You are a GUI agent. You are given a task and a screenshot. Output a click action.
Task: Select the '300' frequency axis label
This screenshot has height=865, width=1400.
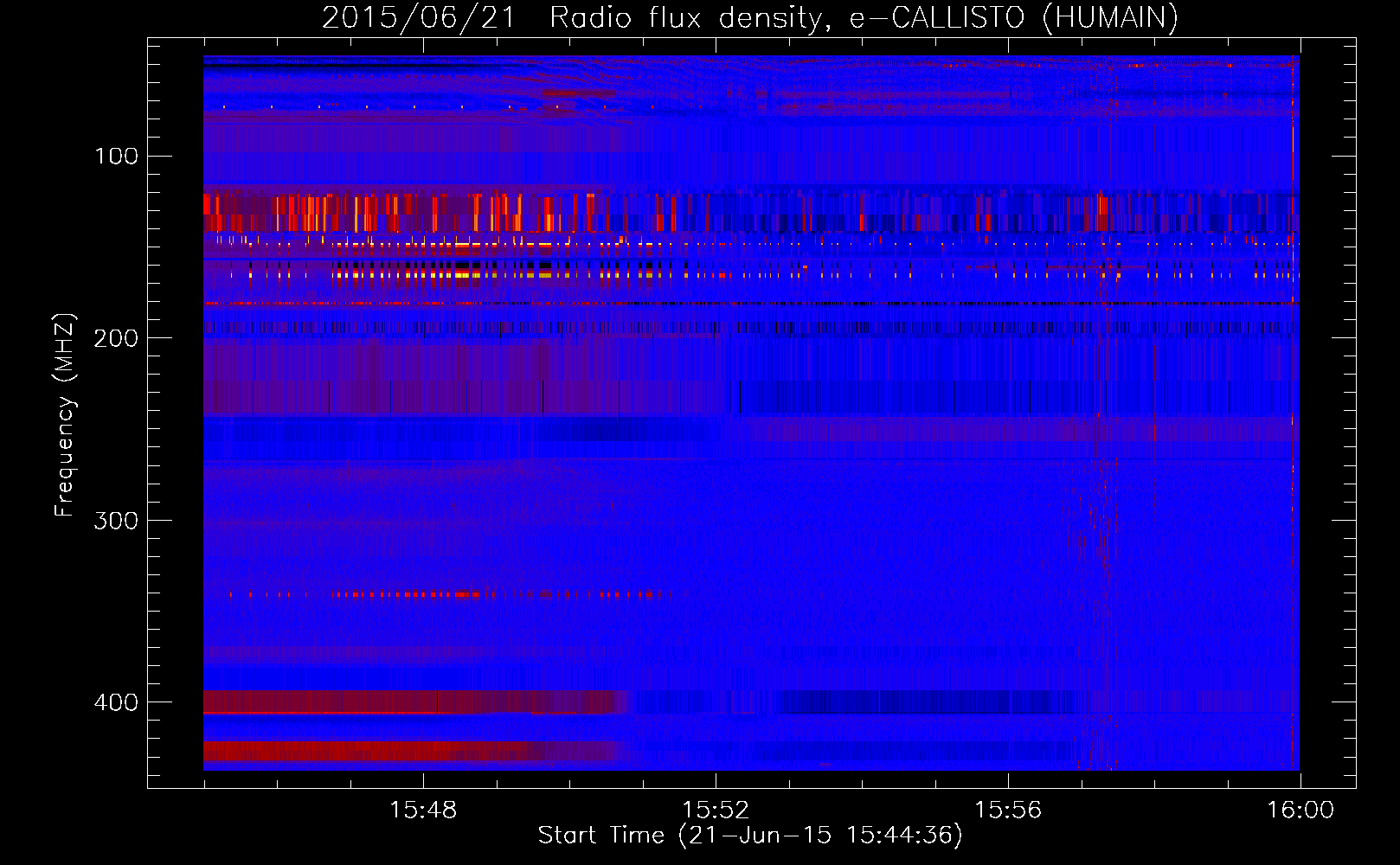(x=116, y=520)
